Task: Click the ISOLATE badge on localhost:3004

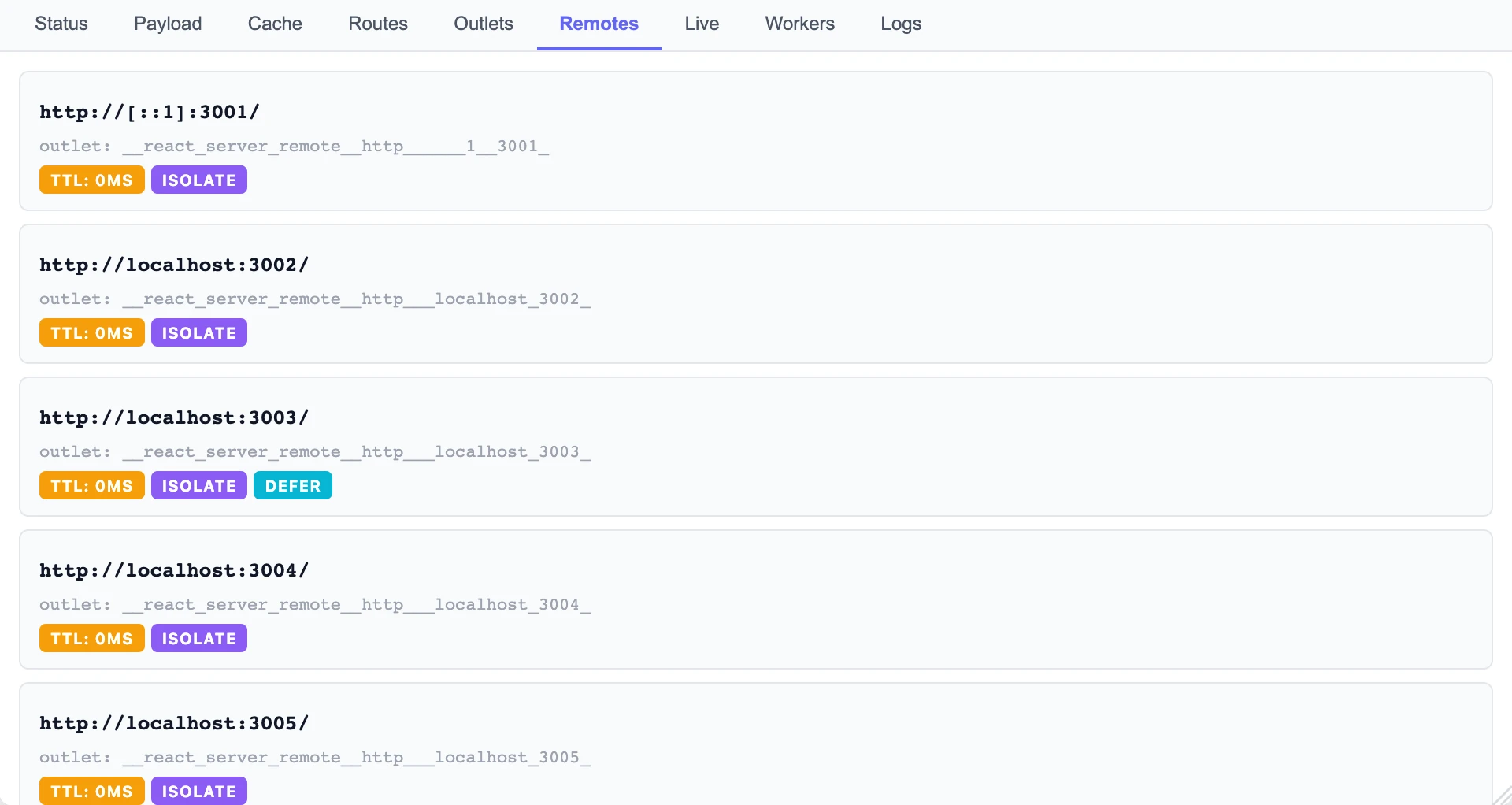Action: [198, 639]
